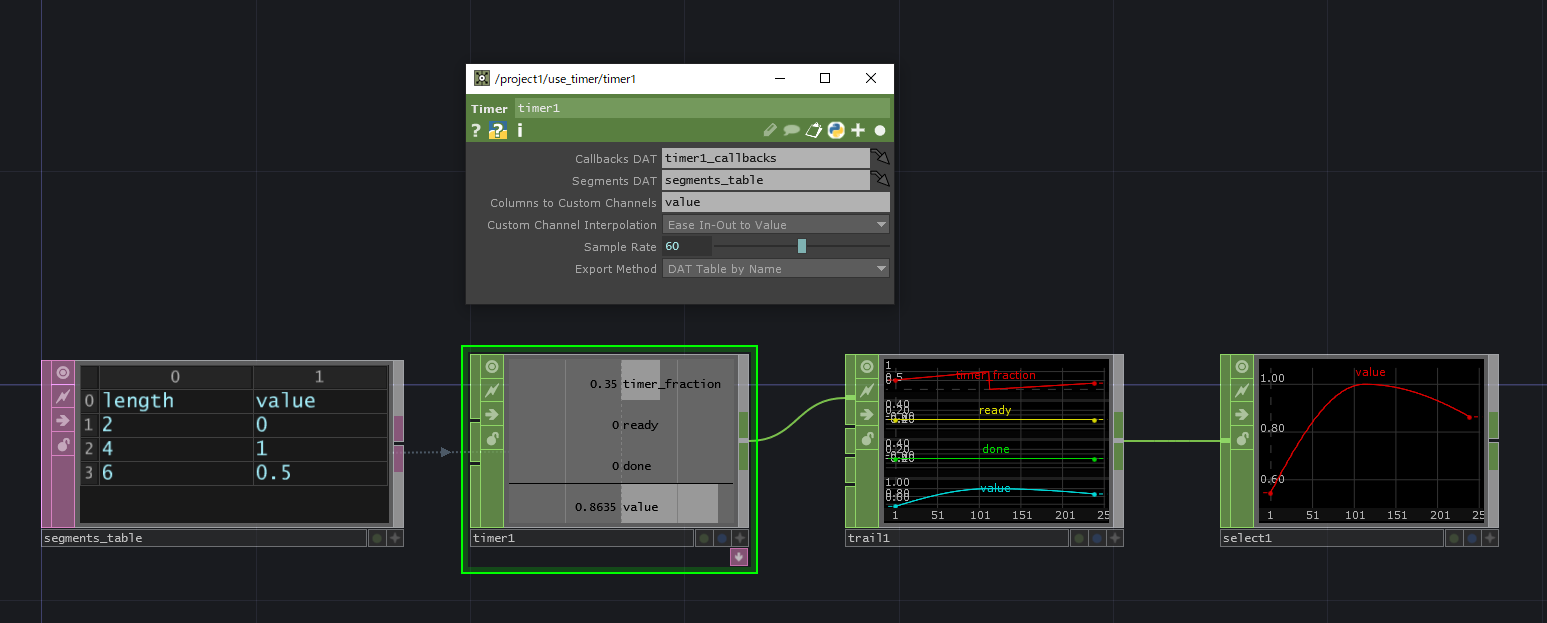Click blue flag on select1 footer
This screenshot has width=1547, height=623.
[x=1472, y=538]
